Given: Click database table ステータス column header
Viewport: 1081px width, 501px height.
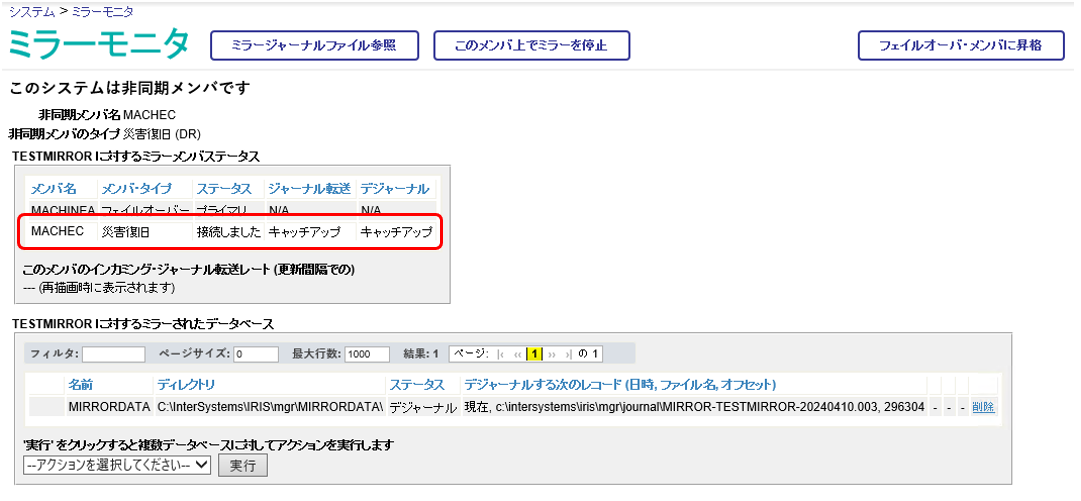Looking at the screenshot, I should coord(416,385).
